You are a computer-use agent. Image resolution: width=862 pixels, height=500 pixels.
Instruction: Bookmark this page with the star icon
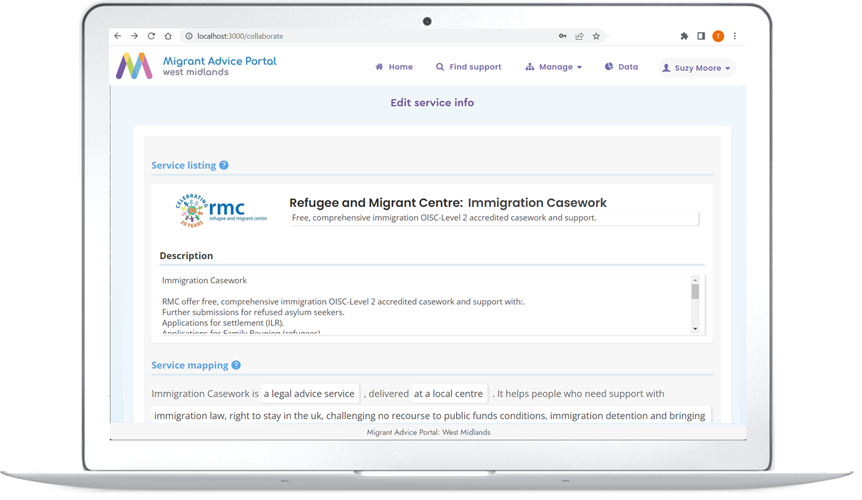596,36
